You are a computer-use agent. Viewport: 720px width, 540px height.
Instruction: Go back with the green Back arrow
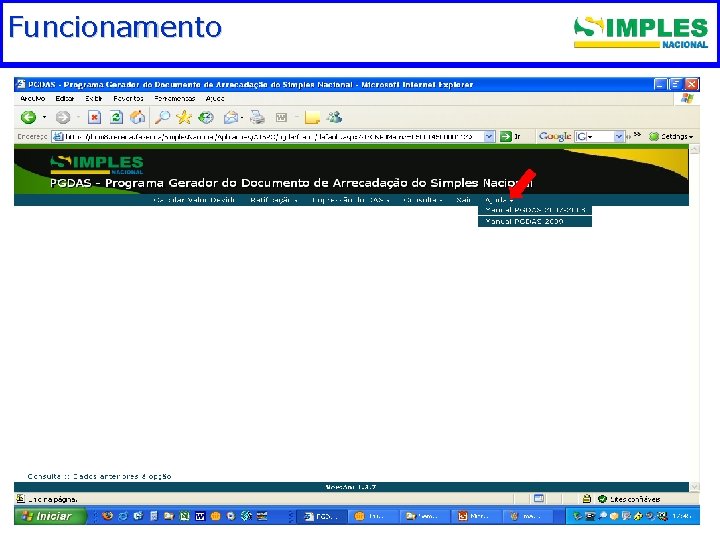[x=28, y=118]
